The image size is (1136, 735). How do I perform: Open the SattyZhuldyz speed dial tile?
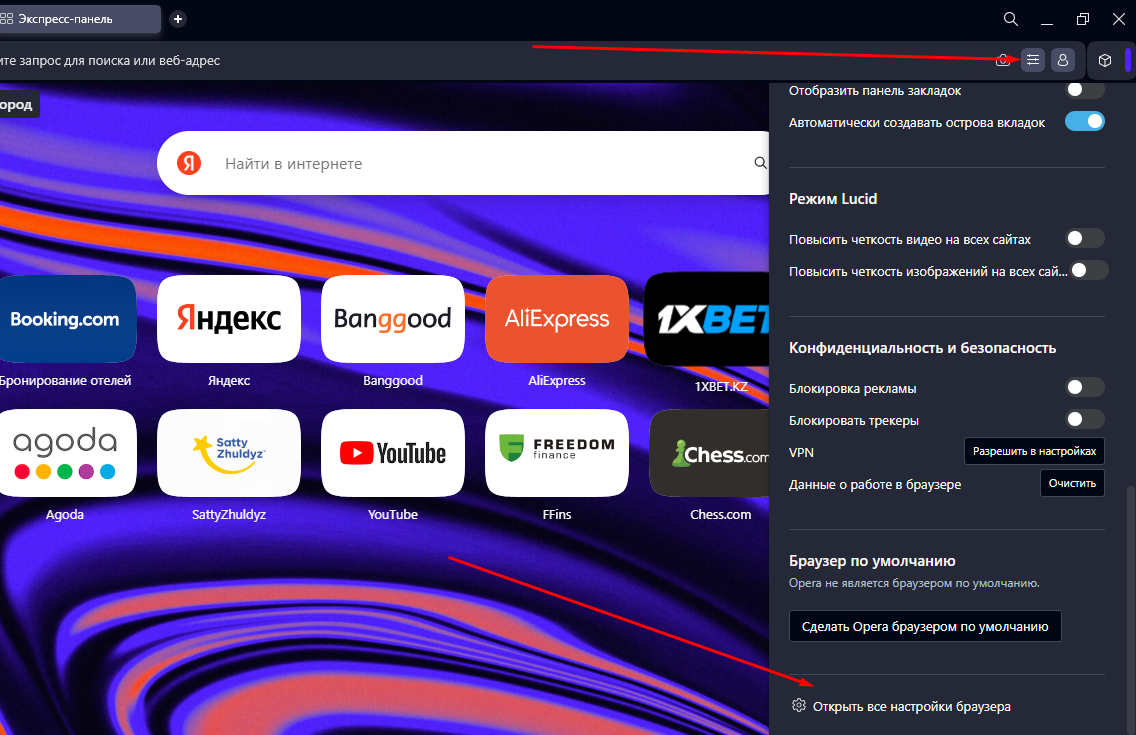[229, 453]
